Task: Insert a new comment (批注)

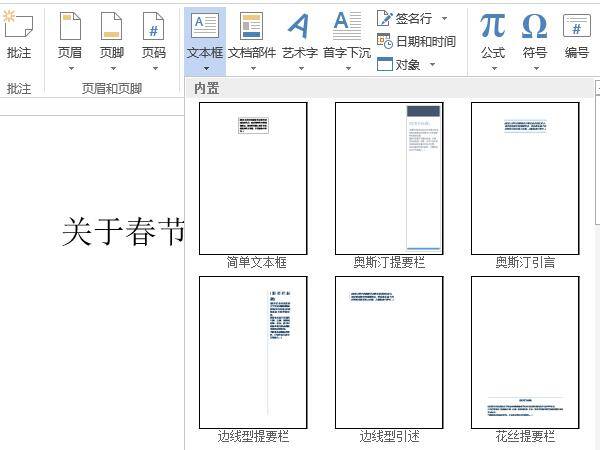Action: point(18,34)
